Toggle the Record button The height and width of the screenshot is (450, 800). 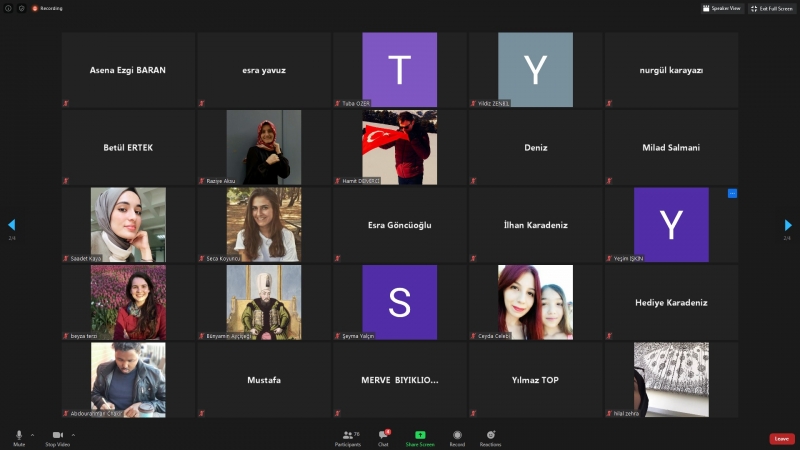pyautogui.click(x=457, y=437)
